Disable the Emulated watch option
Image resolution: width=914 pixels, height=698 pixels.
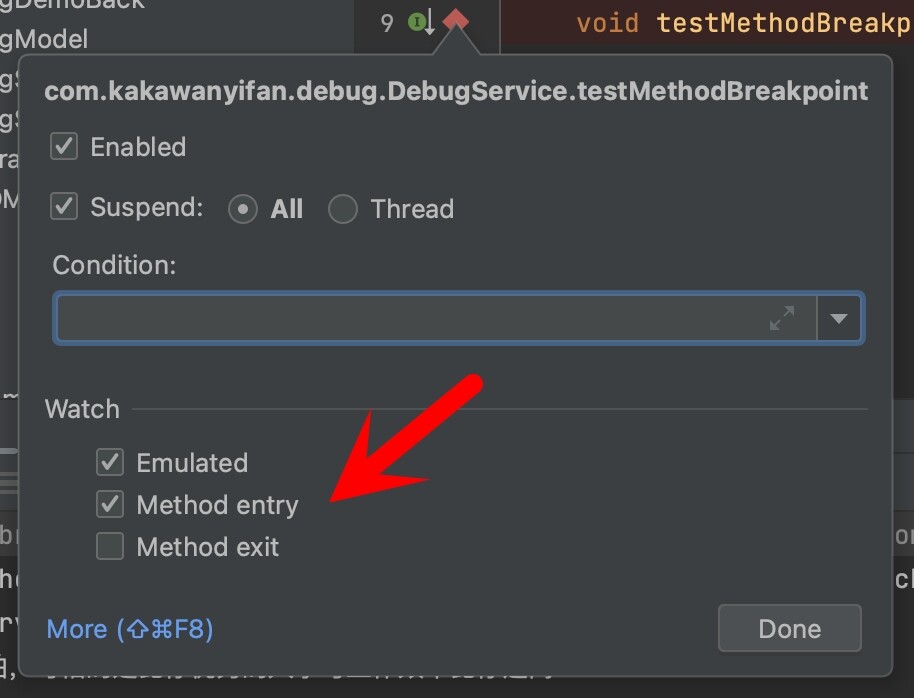(110, 463)
